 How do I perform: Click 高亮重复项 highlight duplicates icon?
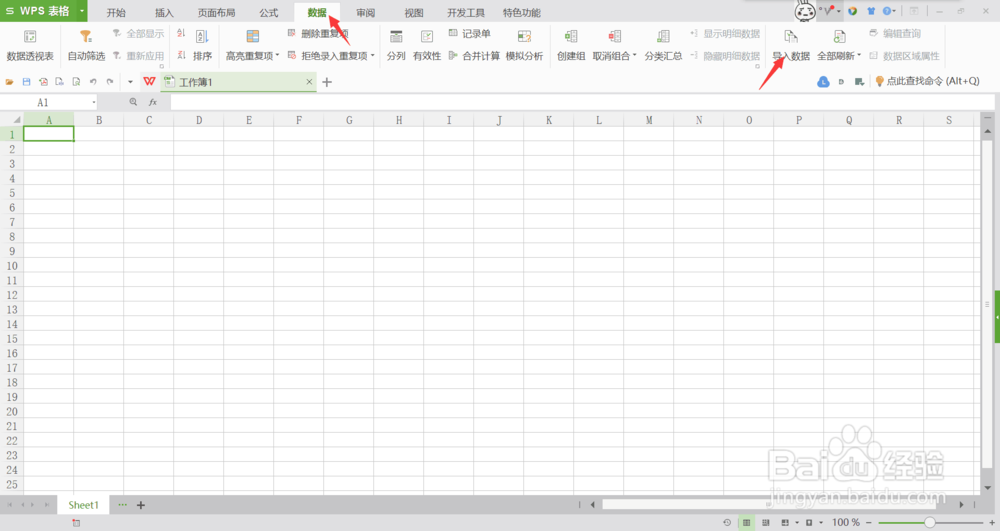(253, 36)
